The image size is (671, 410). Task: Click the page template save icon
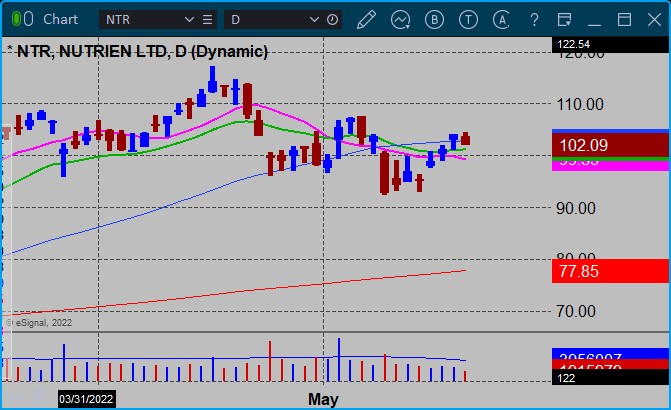[564, 20]
